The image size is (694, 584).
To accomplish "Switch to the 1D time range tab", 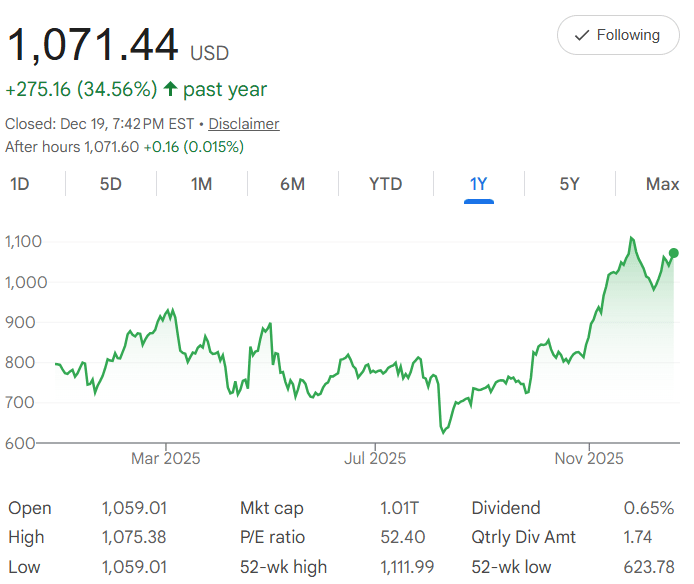I will tap(19, 184).
